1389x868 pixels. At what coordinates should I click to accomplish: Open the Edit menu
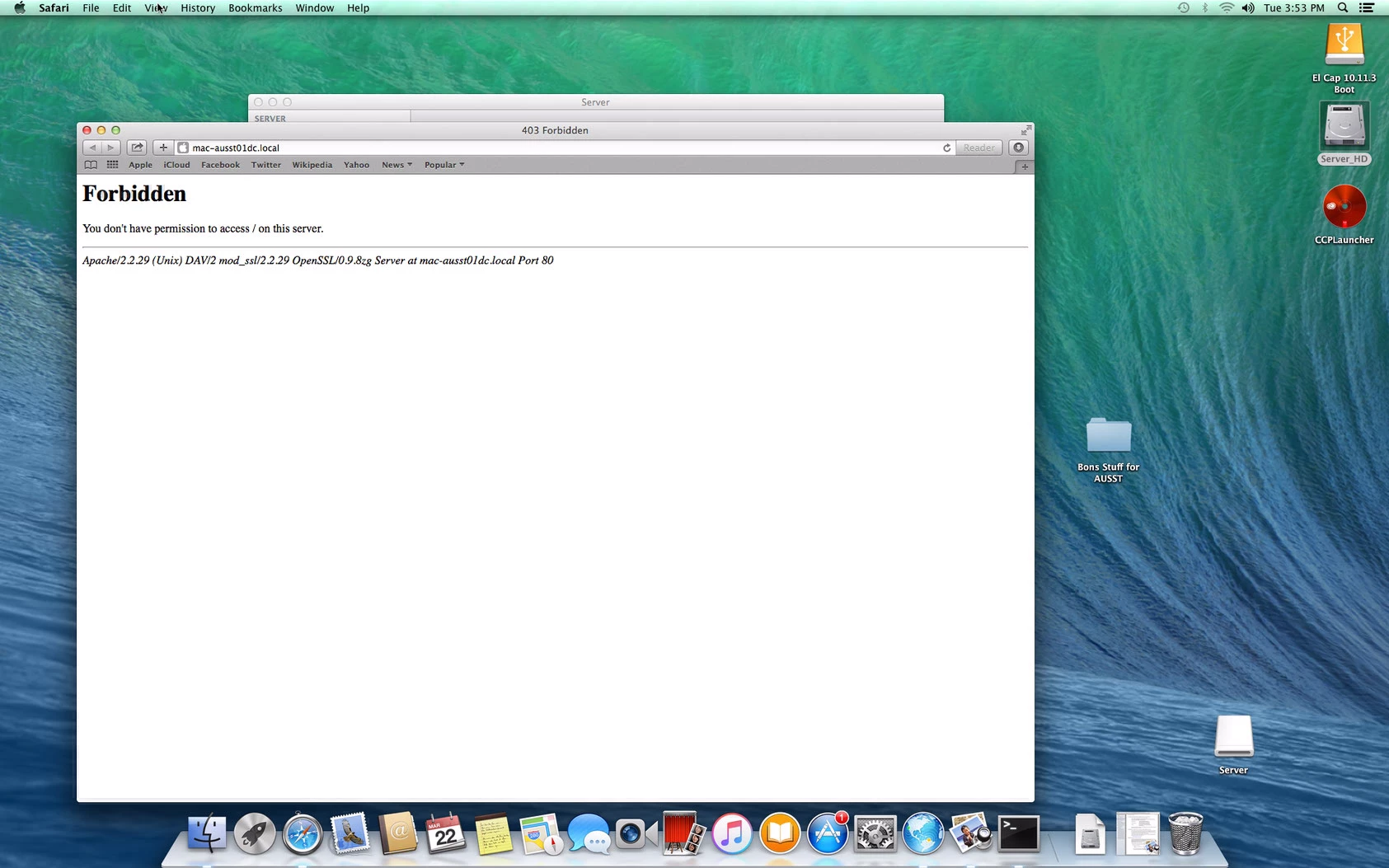coord(122,7)
